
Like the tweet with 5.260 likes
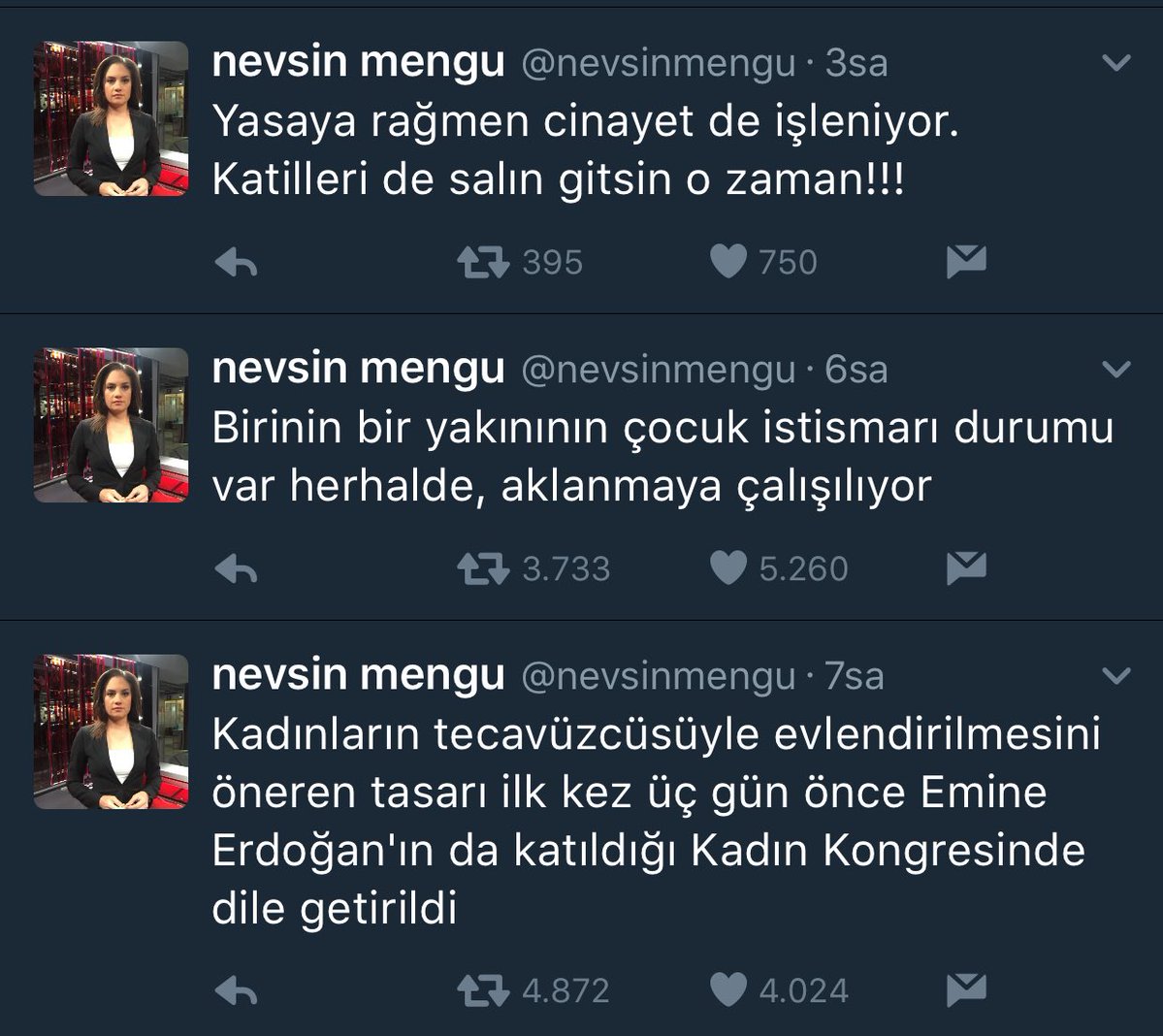coord(728,568)
